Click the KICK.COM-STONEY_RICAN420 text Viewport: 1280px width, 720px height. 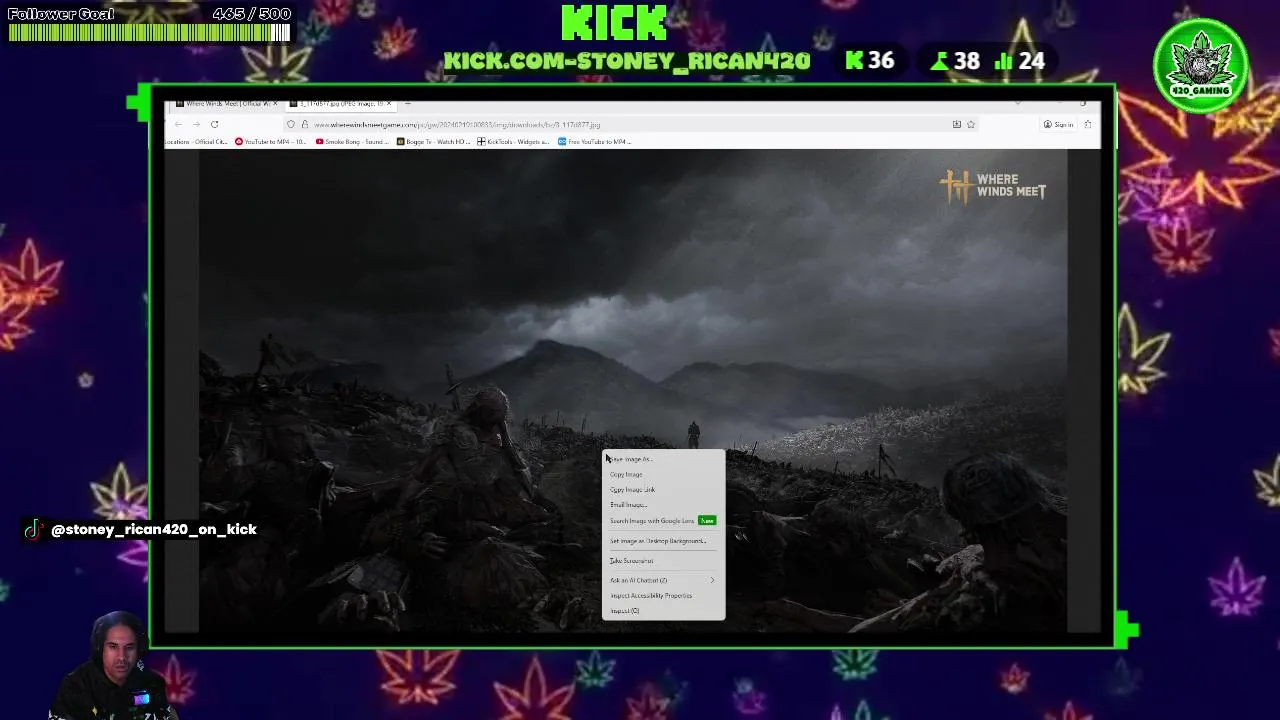pyautogui.click(x=627, y=62)
